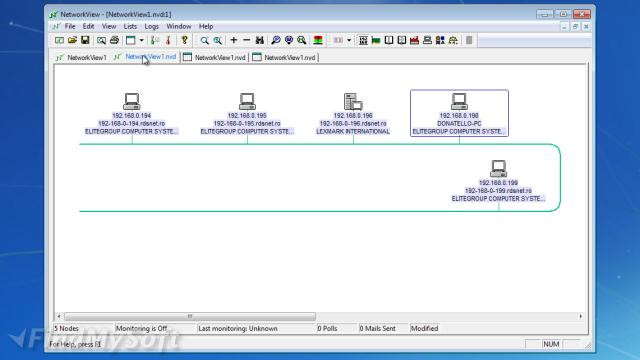Open the Lists menu

pyautogui.click(x=130, y=26)
